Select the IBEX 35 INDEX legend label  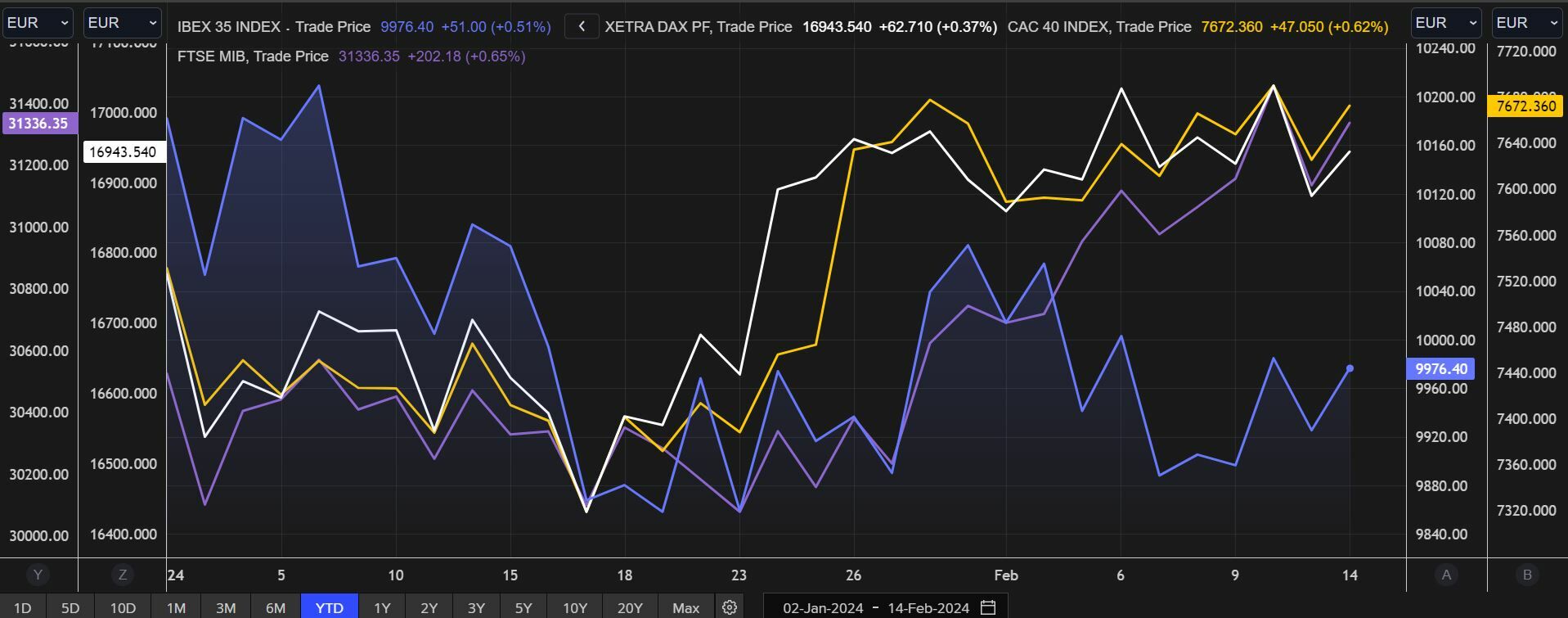pyautogui.click(x=230, y=27)
